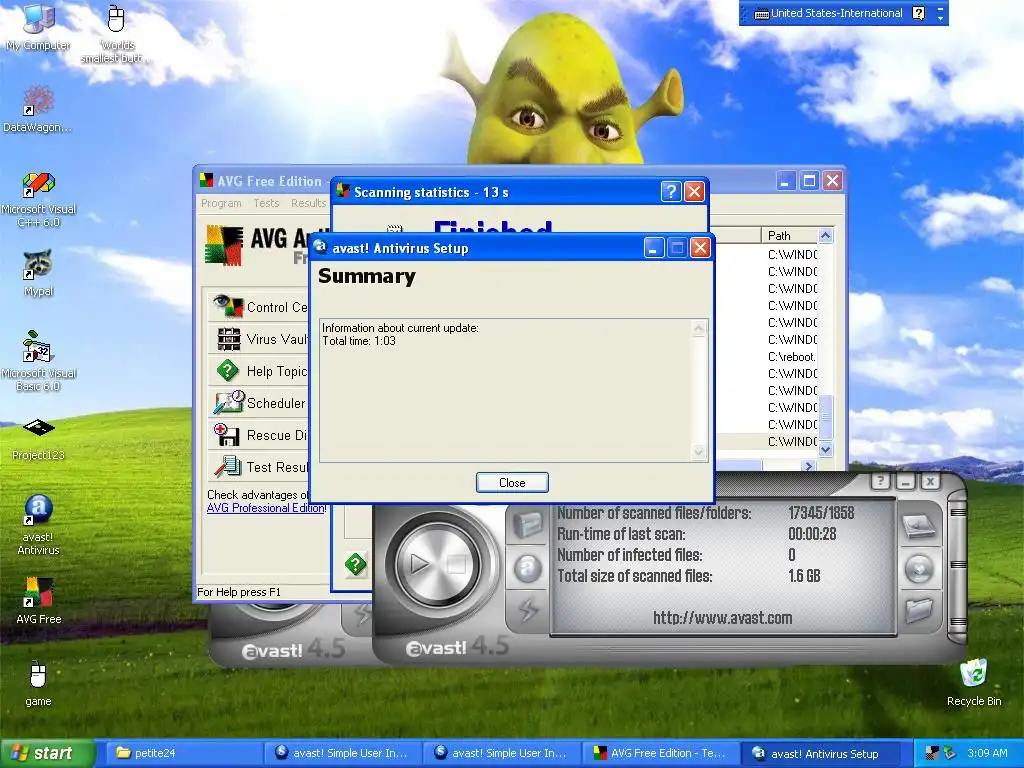Image resolution: width=1024 pixels, height=768 pixels.
Task: Click avast lightning resident protection icon
Action: click(528, 610)
